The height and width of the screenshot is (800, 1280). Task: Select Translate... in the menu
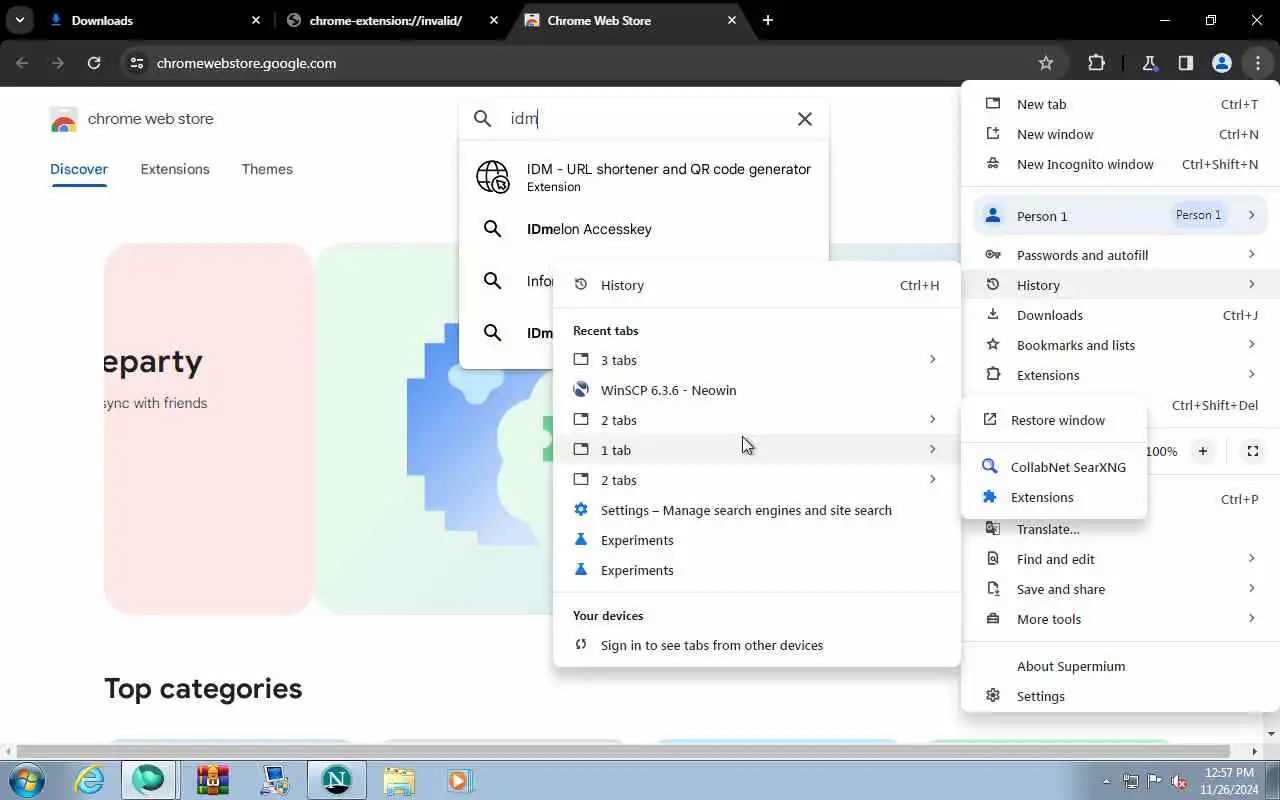(1120, 529)
